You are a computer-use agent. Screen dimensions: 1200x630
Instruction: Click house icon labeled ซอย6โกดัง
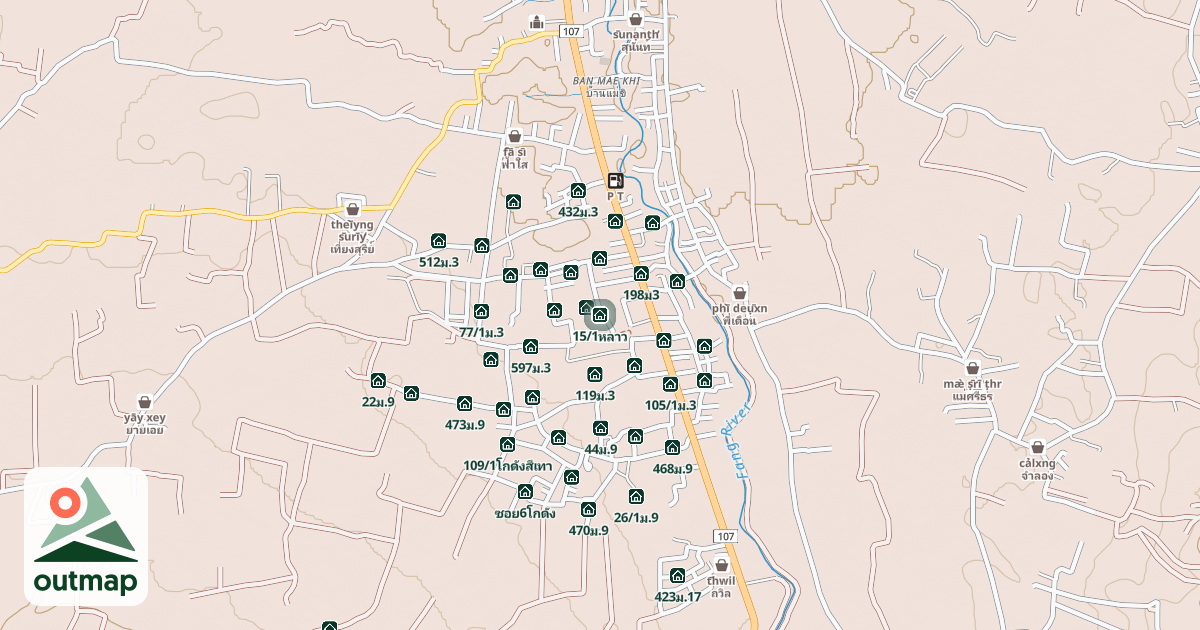(525, 491)
